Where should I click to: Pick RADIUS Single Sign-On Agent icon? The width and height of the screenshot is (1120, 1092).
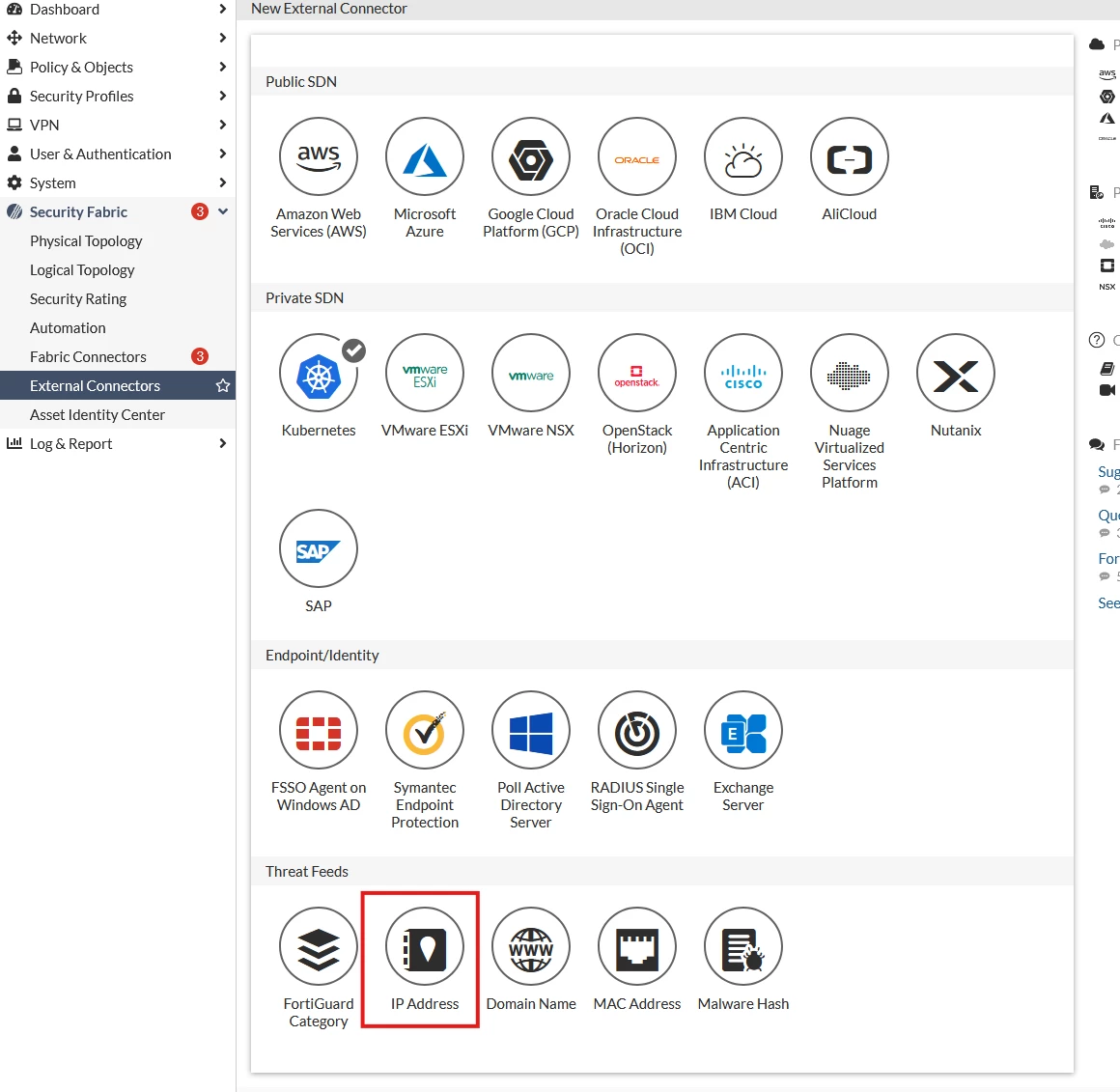click(637, 730)
